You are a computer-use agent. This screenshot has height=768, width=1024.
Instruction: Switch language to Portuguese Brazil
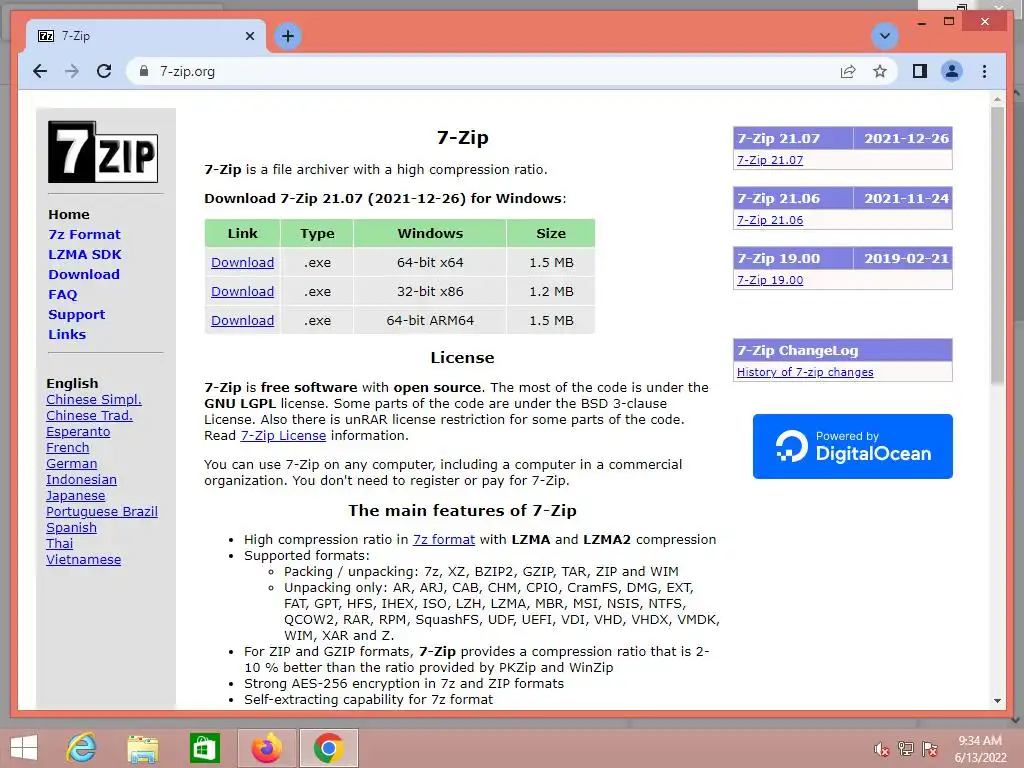(x=101, y=511)
